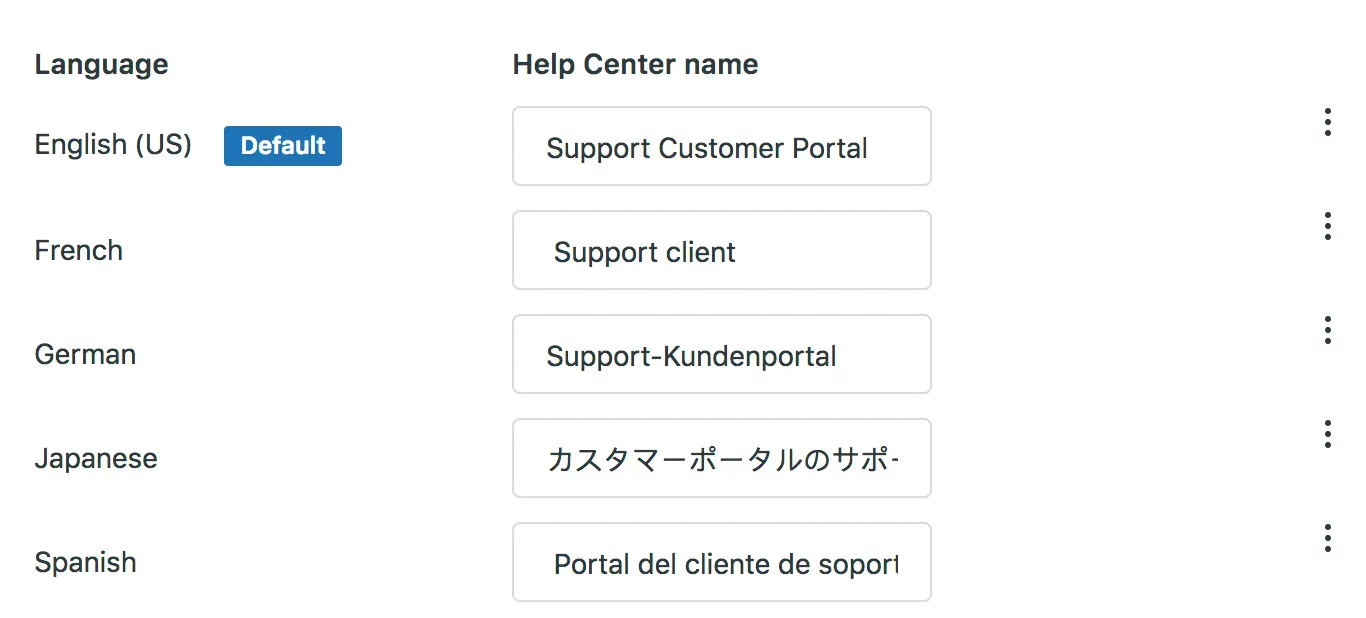Viewport: 1366px width, 618px height.
Task: Click the Default badge next to English (US)
Action: [283, 146]
